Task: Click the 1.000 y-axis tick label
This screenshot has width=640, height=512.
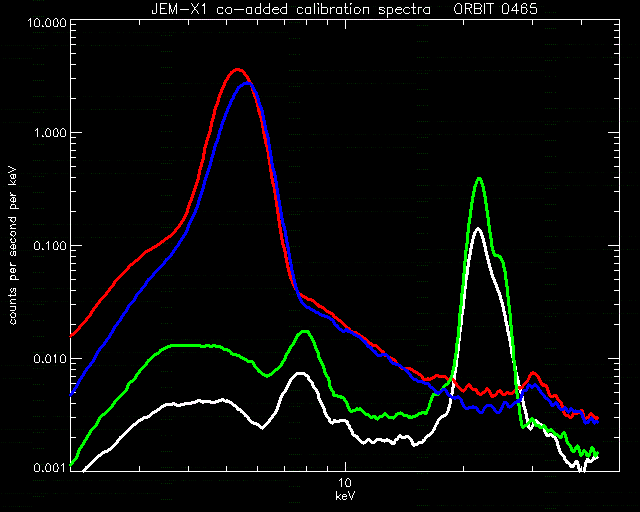Action: 51,133
